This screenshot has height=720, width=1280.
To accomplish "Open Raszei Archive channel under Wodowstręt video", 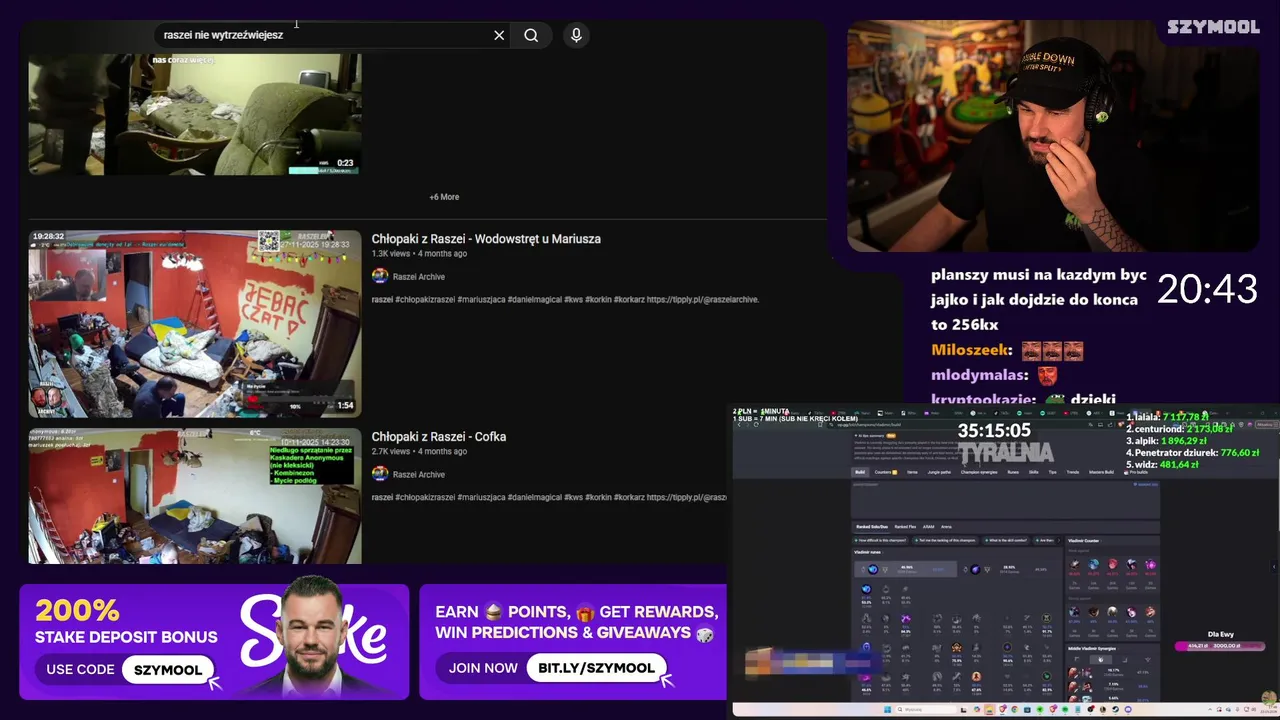I will pos(419,277).
